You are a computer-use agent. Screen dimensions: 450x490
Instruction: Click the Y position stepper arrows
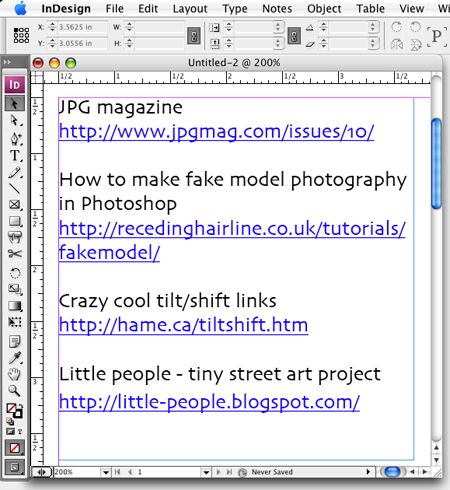click(52, 43)
